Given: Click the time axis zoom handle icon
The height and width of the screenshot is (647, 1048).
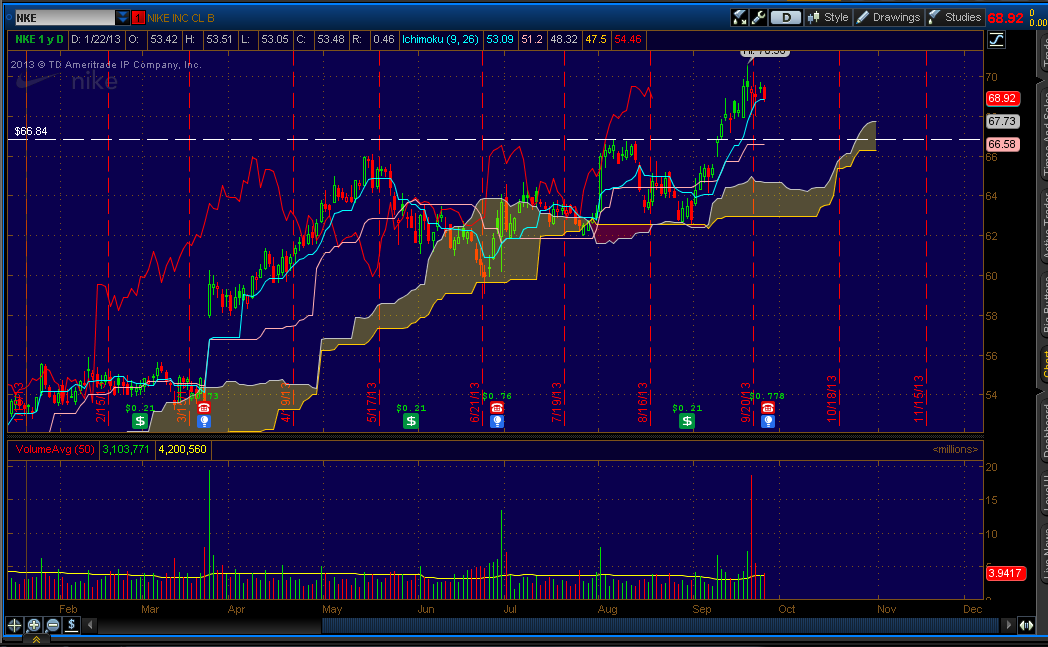Looking at the screenshot, I should click(1026, 625).
